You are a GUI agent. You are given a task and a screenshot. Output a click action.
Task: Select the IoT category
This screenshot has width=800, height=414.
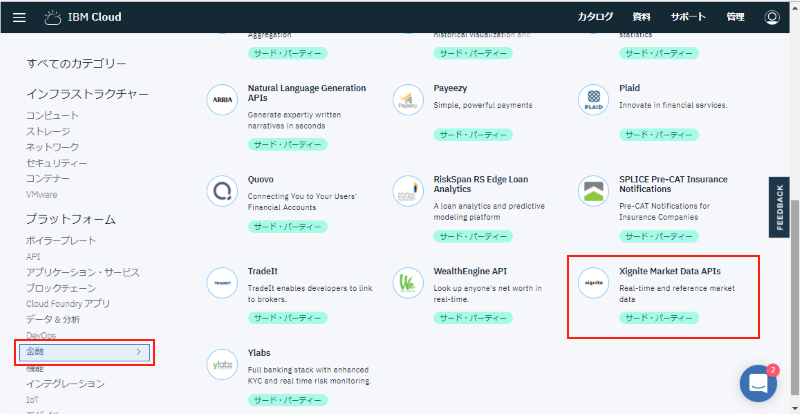click(32, 400)
